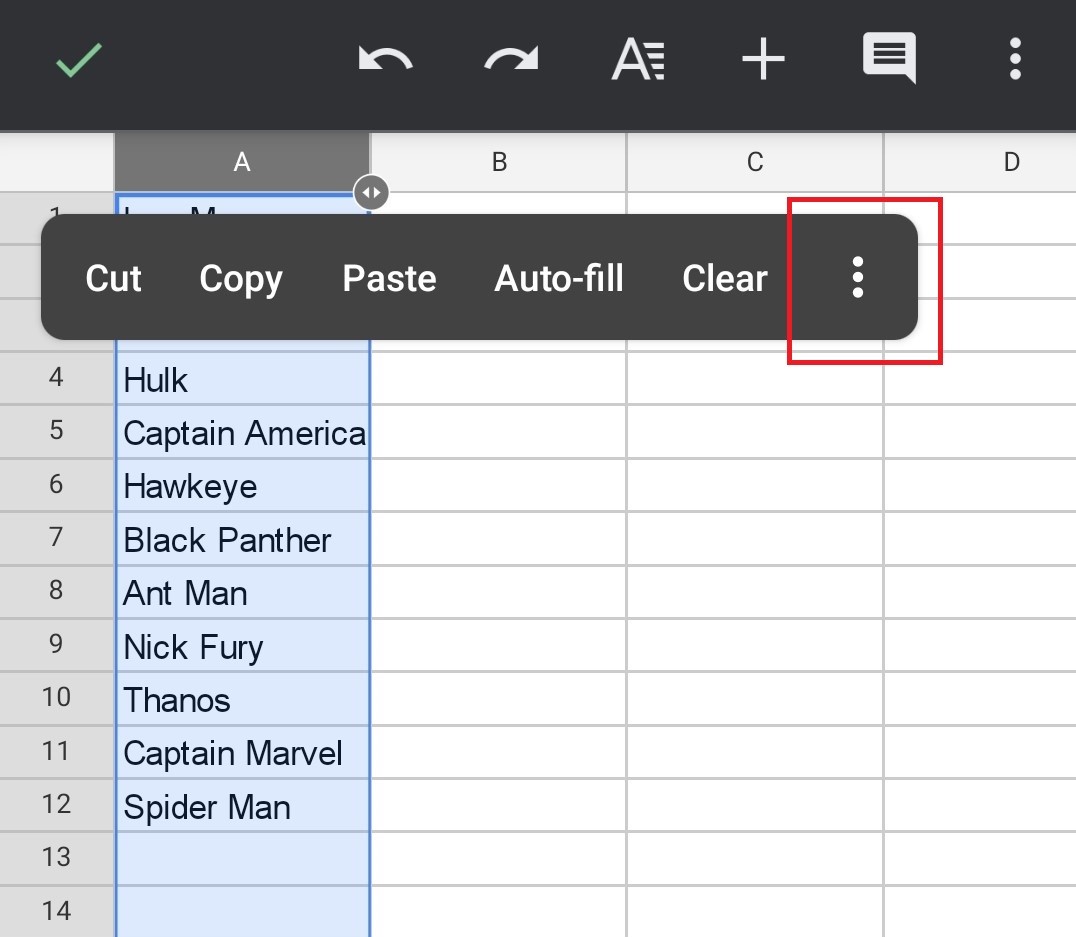The width and height of the screenshot is (1076, 937).
Task: Select column C header
Action: click(755, 162)
